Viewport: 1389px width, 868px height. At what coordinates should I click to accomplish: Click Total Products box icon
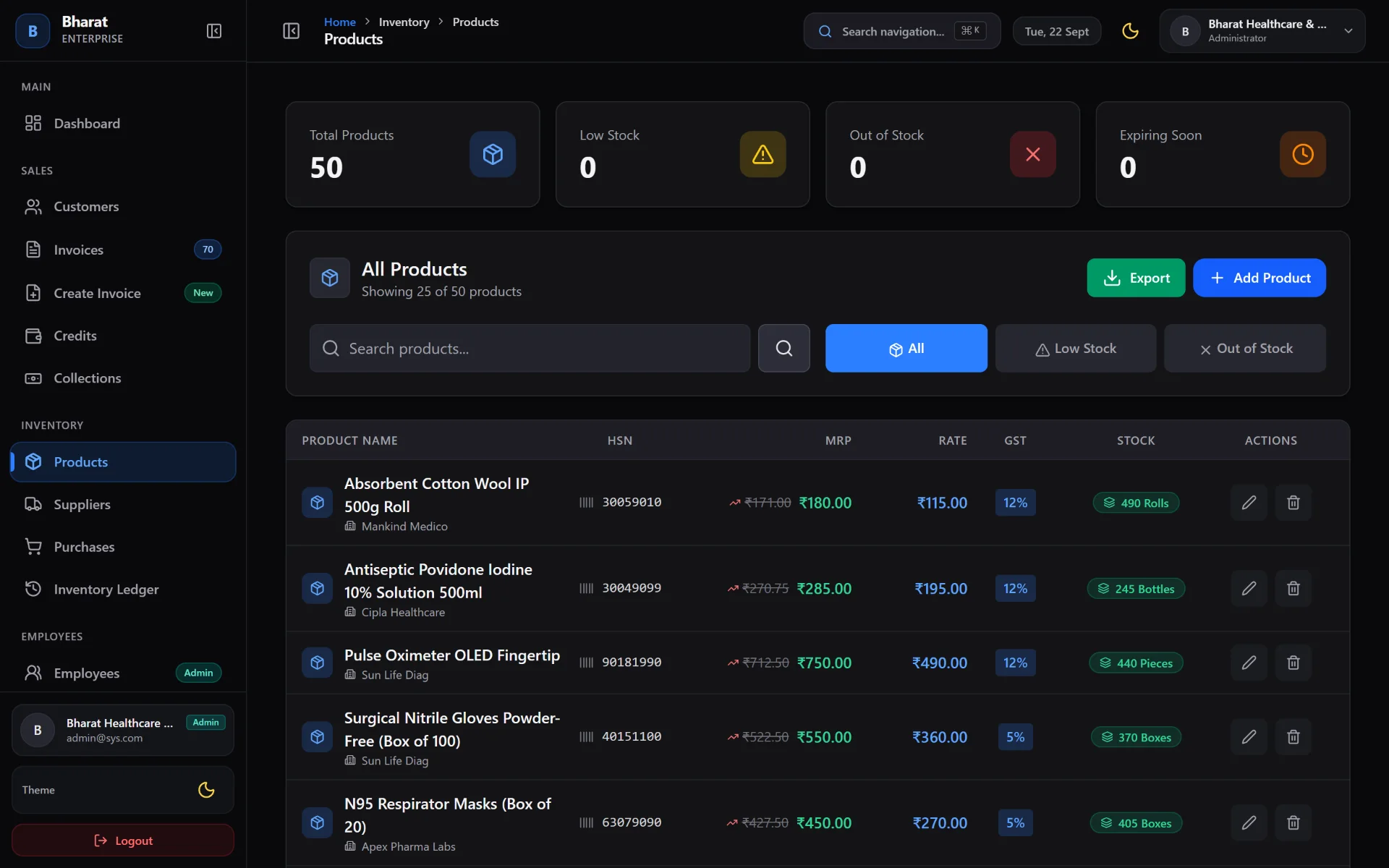pyautogui.click(x=493, y=154)
